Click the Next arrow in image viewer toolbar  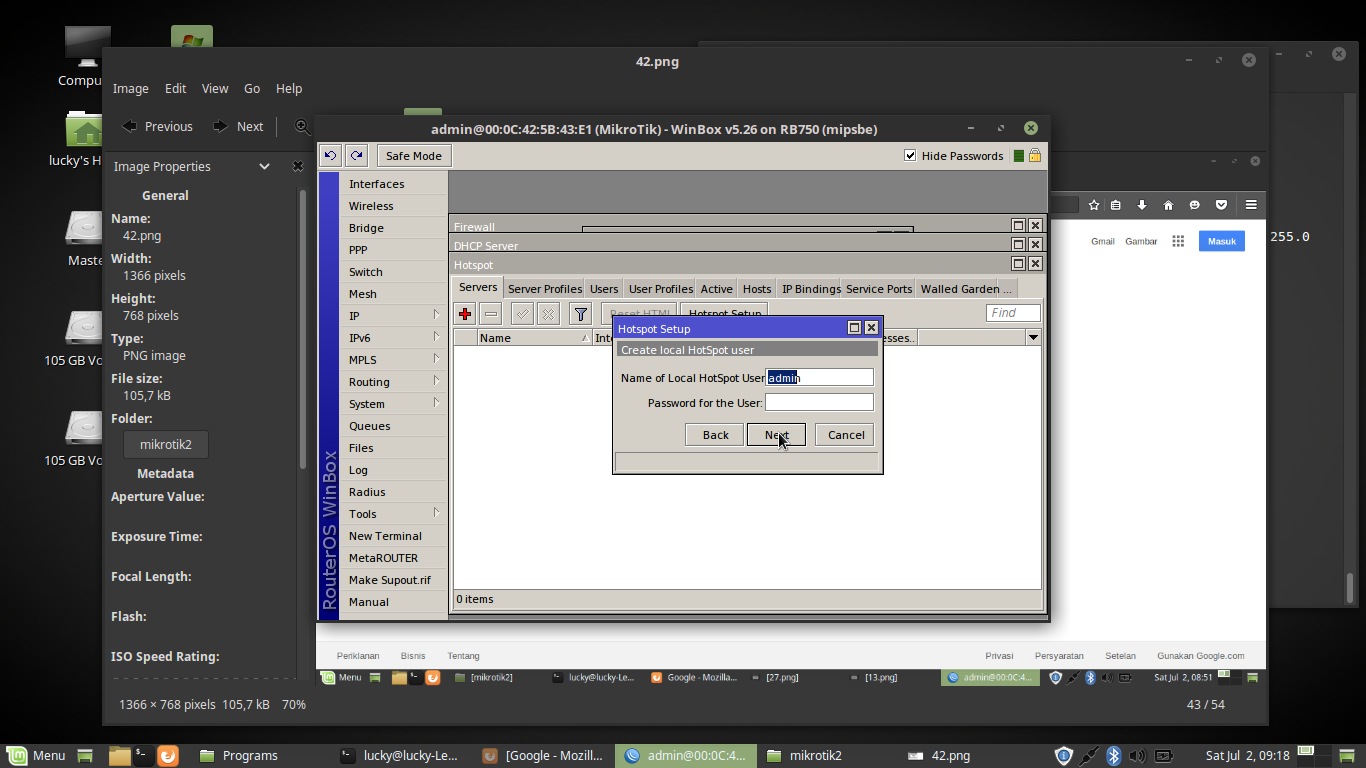click(x=238, y=127)
